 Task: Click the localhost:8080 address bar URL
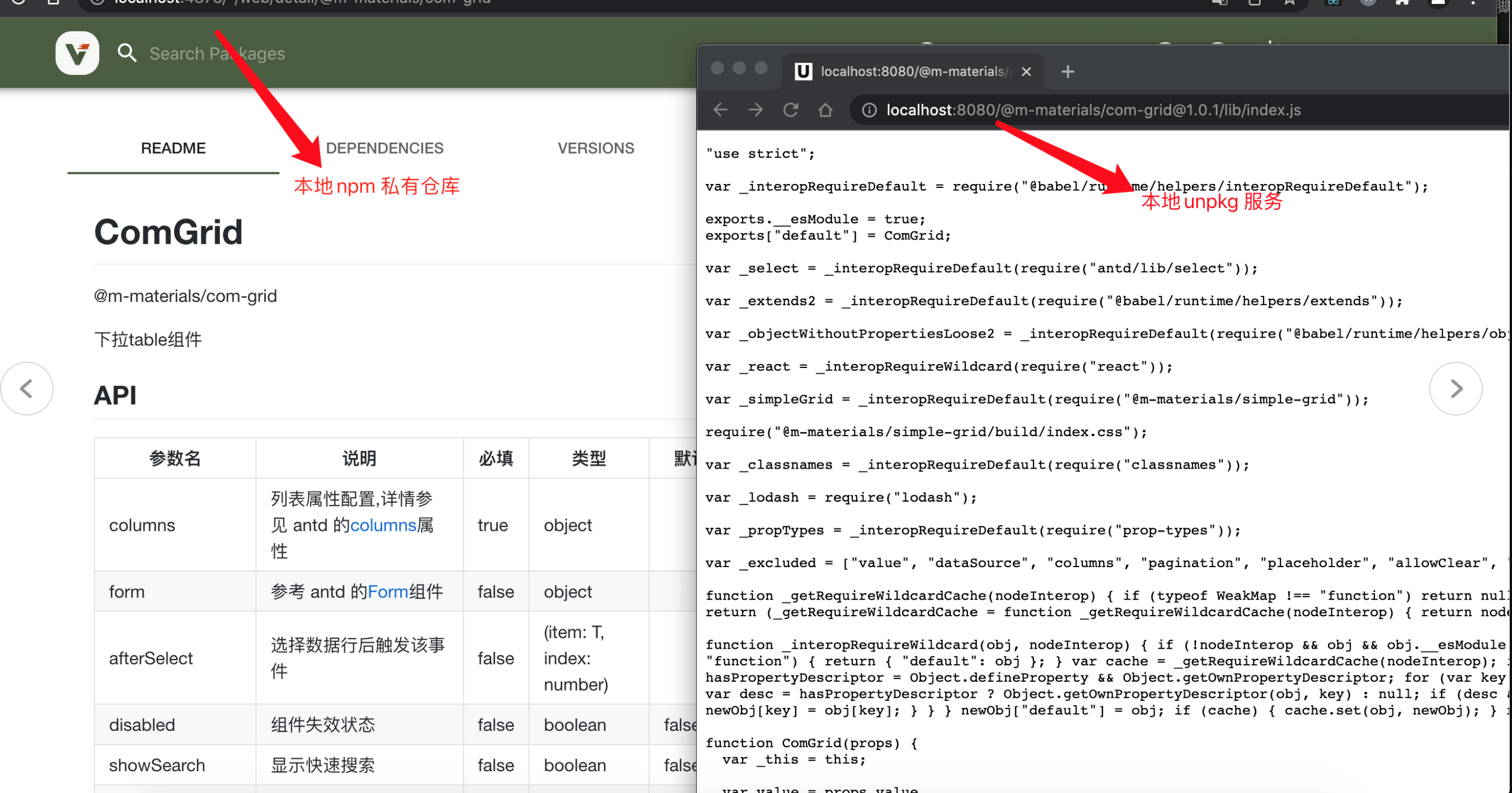pos(1093,110)
